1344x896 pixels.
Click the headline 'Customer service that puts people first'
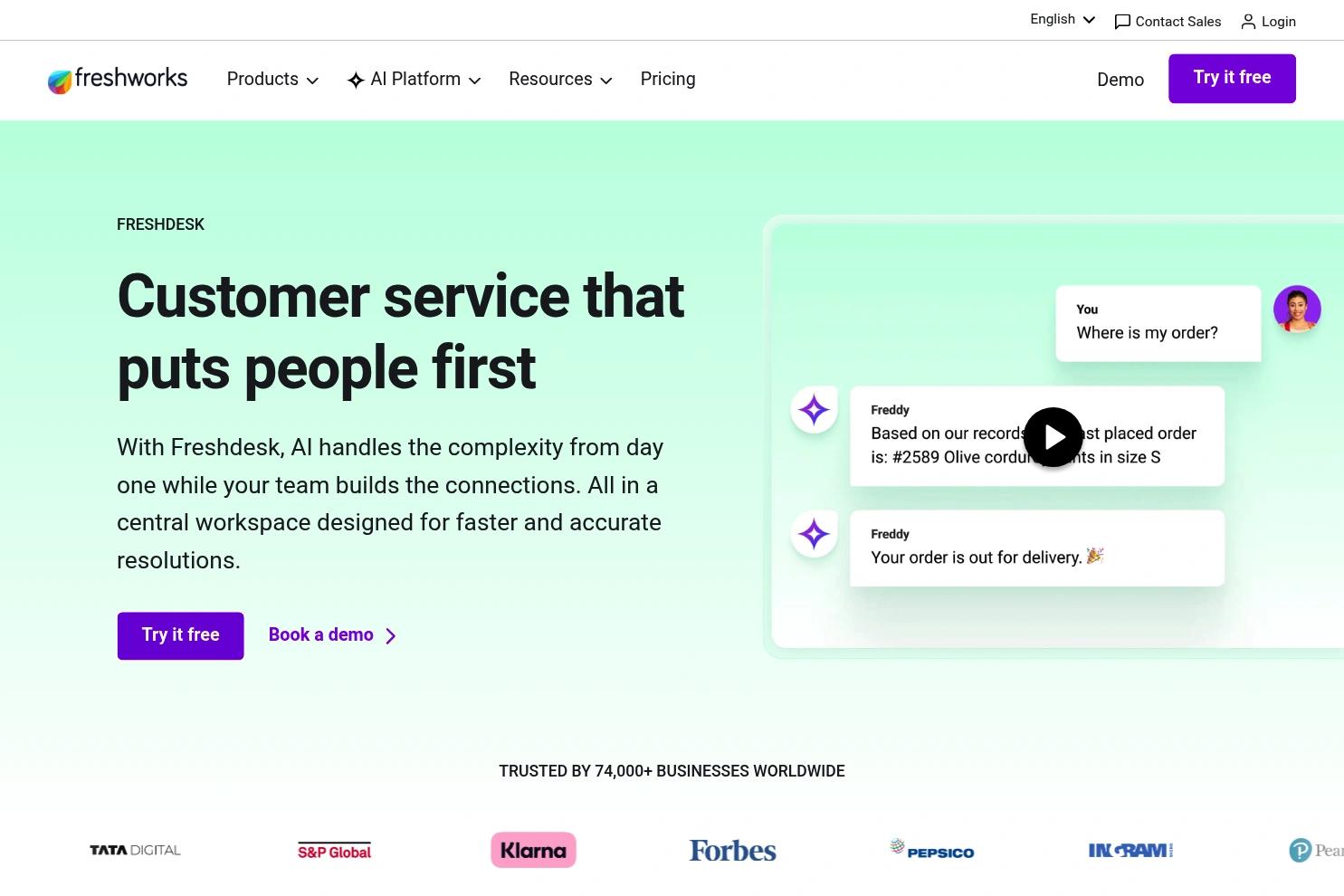click(x=401, y=332)
